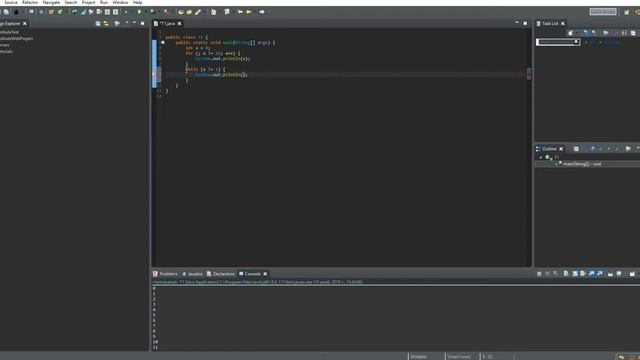Click the Open Task folder toolbar icon
This screenshot has height=360, width=640.
189,12
